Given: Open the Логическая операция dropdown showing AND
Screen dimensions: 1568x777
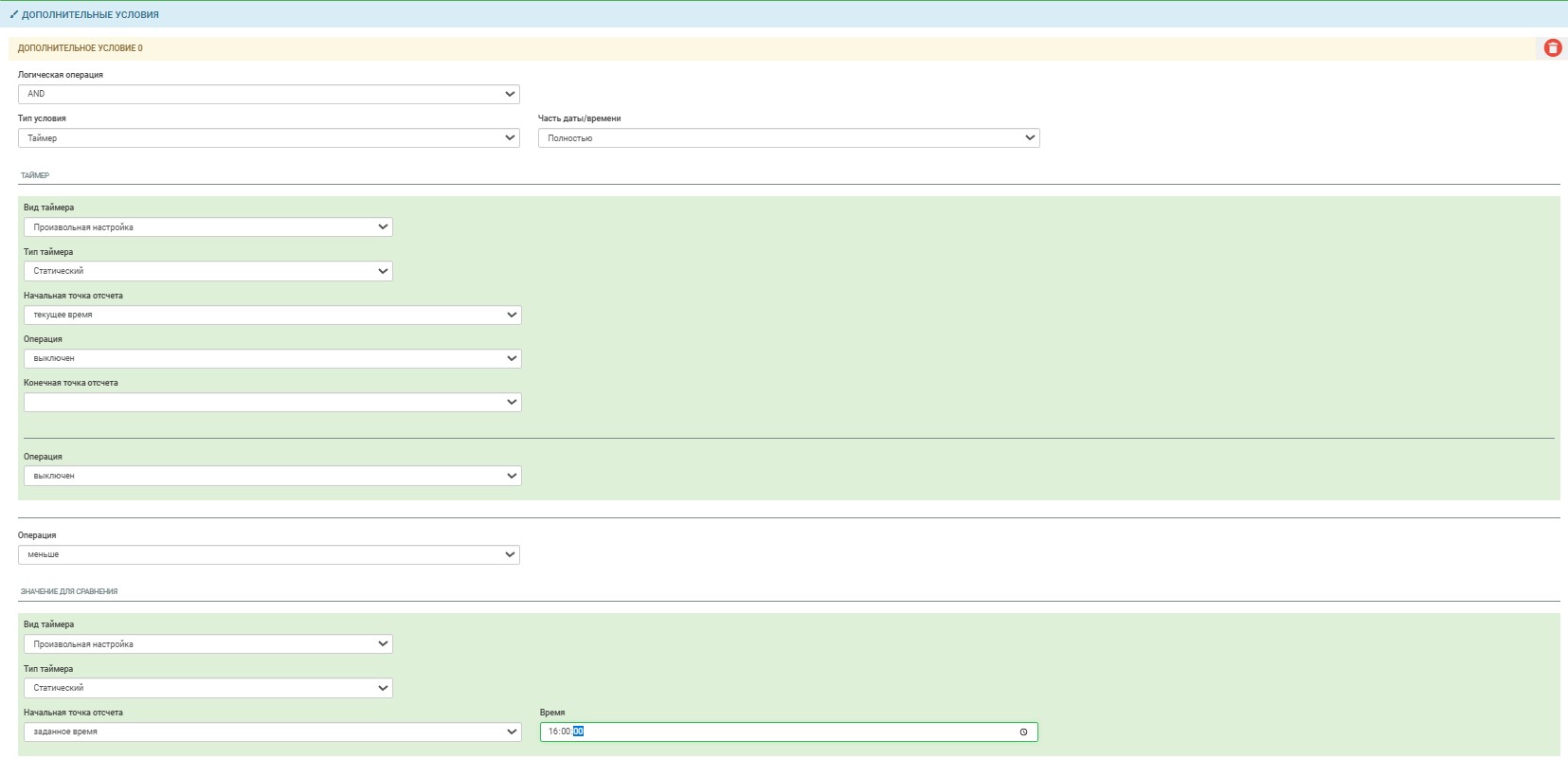Looking at the screenshot, I should pos(268,94).
